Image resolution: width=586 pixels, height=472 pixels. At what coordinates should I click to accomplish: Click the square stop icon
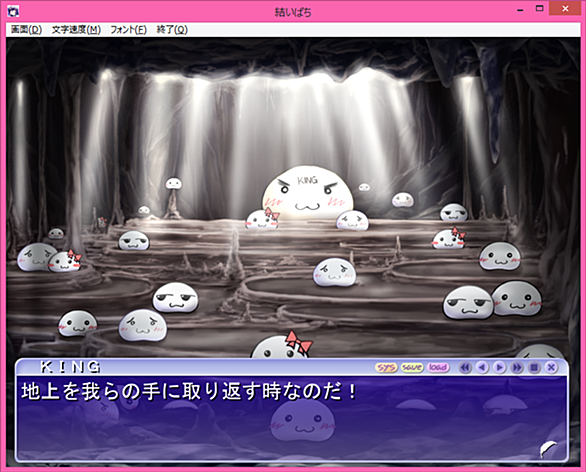(x=534, y=368)
